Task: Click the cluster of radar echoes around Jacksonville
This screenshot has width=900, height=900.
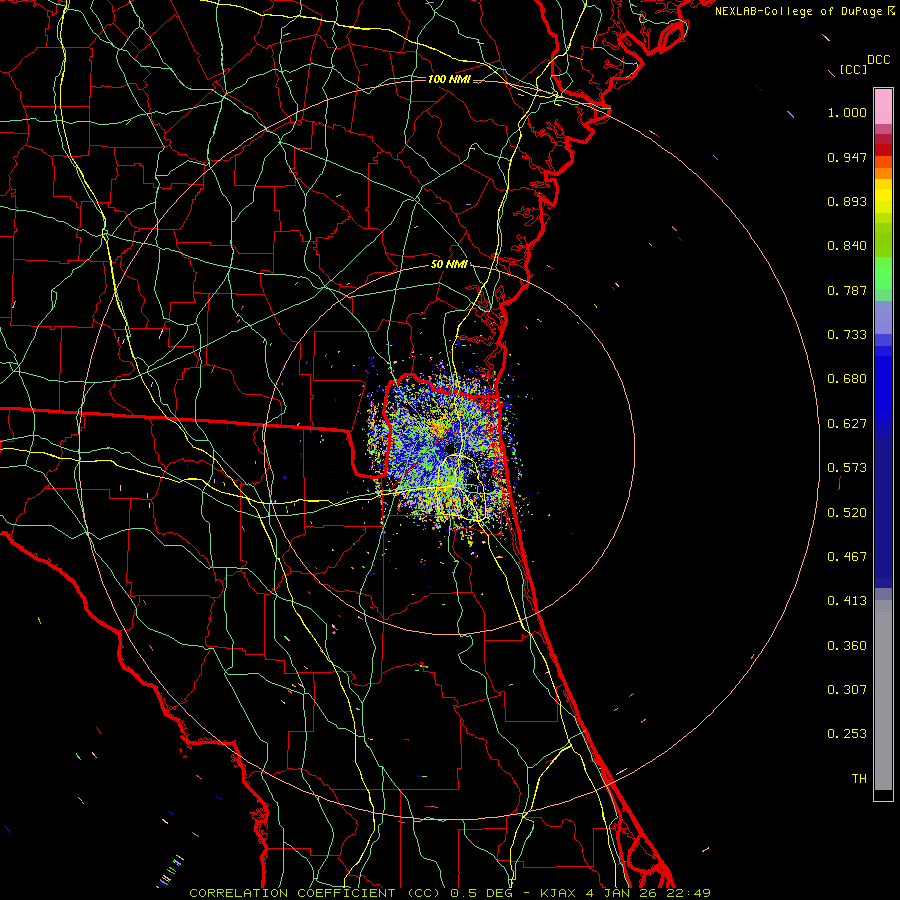Action: [x=445, y=451]
